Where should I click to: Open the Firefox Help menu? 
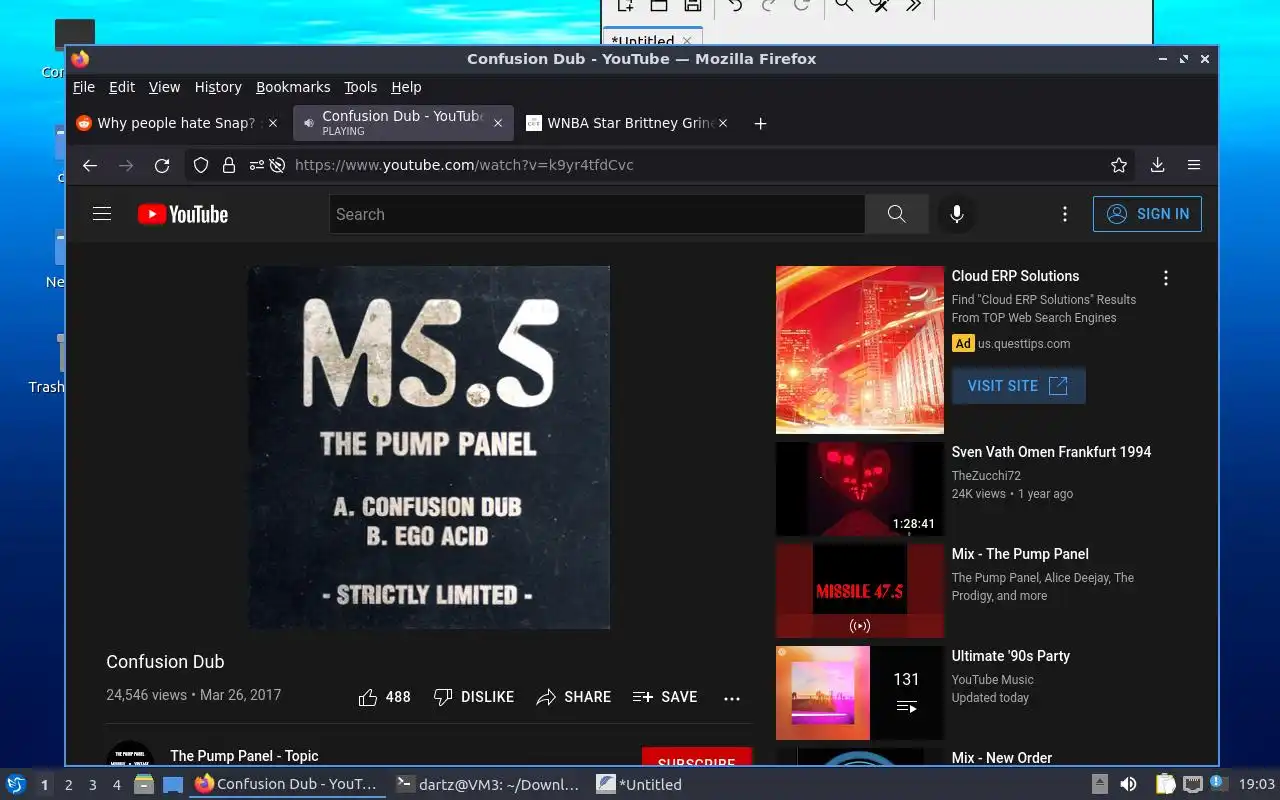click(406, 87)
